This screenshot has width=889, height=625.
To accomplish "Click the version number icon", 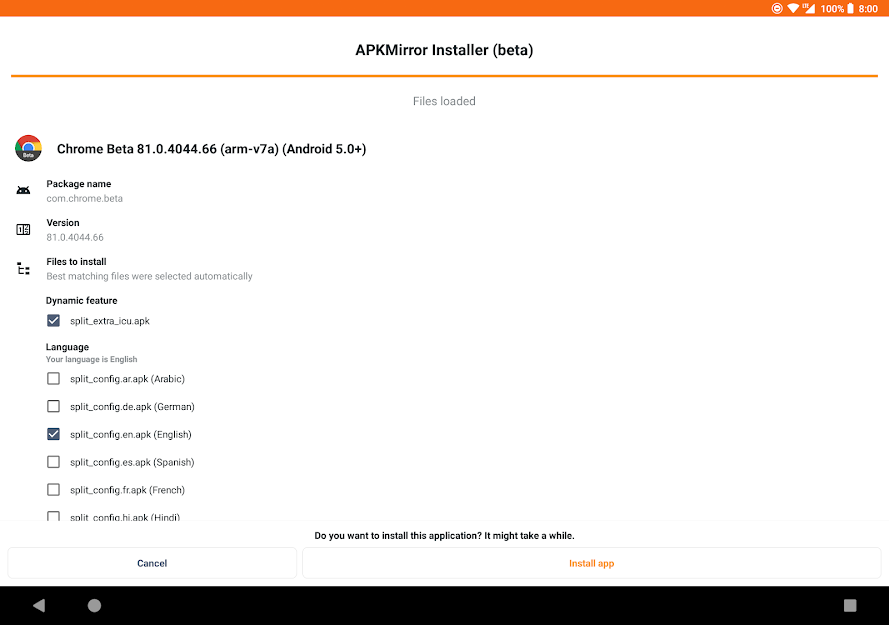I will pos(23,230).
